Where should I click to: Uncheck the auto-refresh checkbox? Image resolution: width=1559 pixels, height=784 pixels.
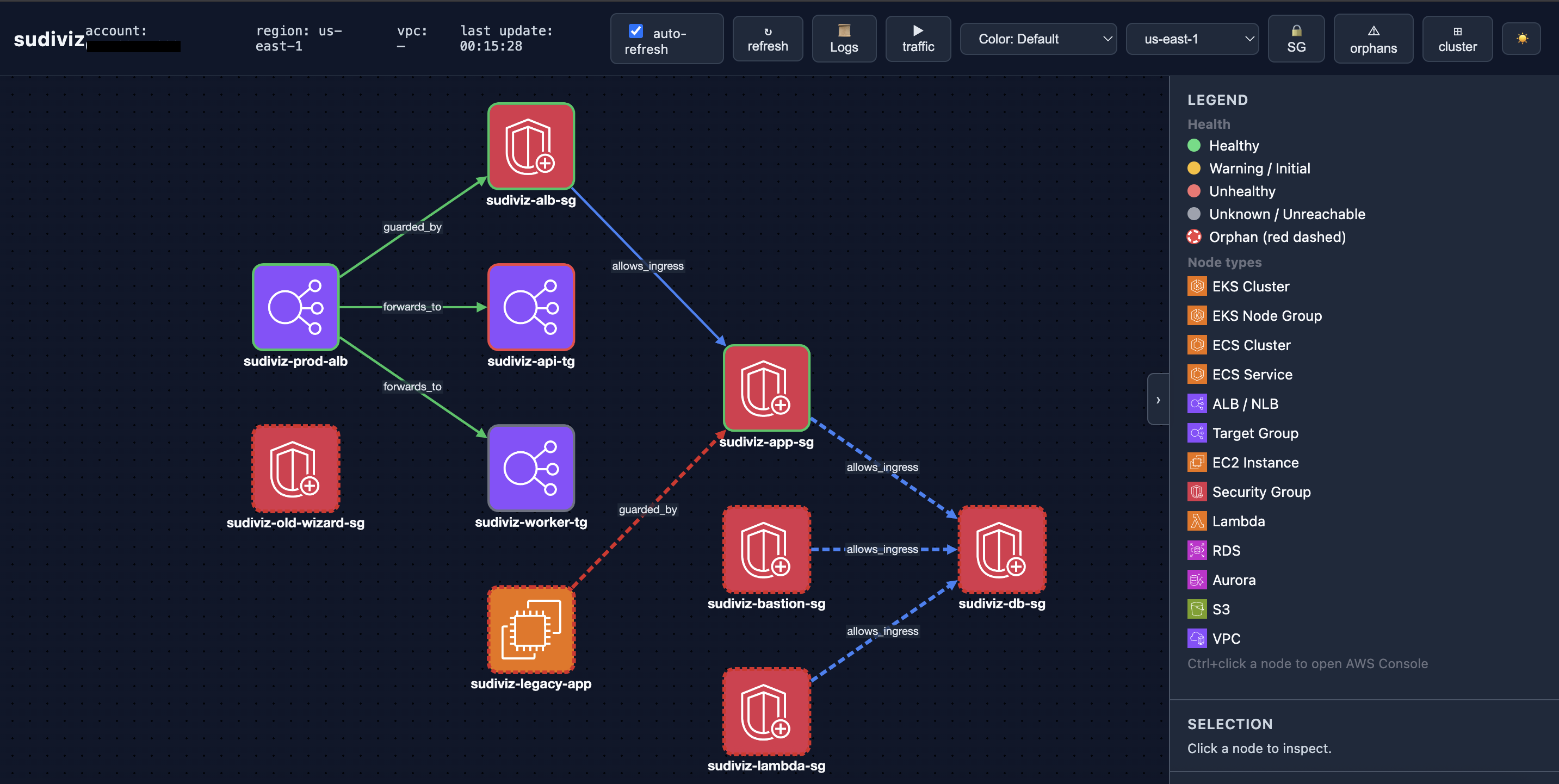point(635,32)
